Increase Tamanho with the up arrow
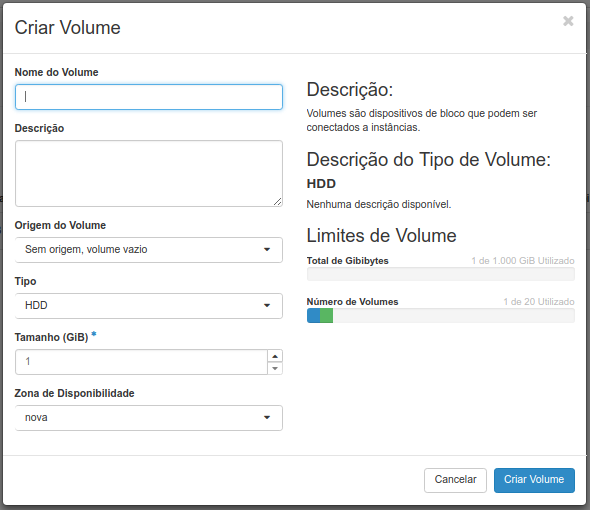Viewport: 590px width, 510px height. point(275,356)
